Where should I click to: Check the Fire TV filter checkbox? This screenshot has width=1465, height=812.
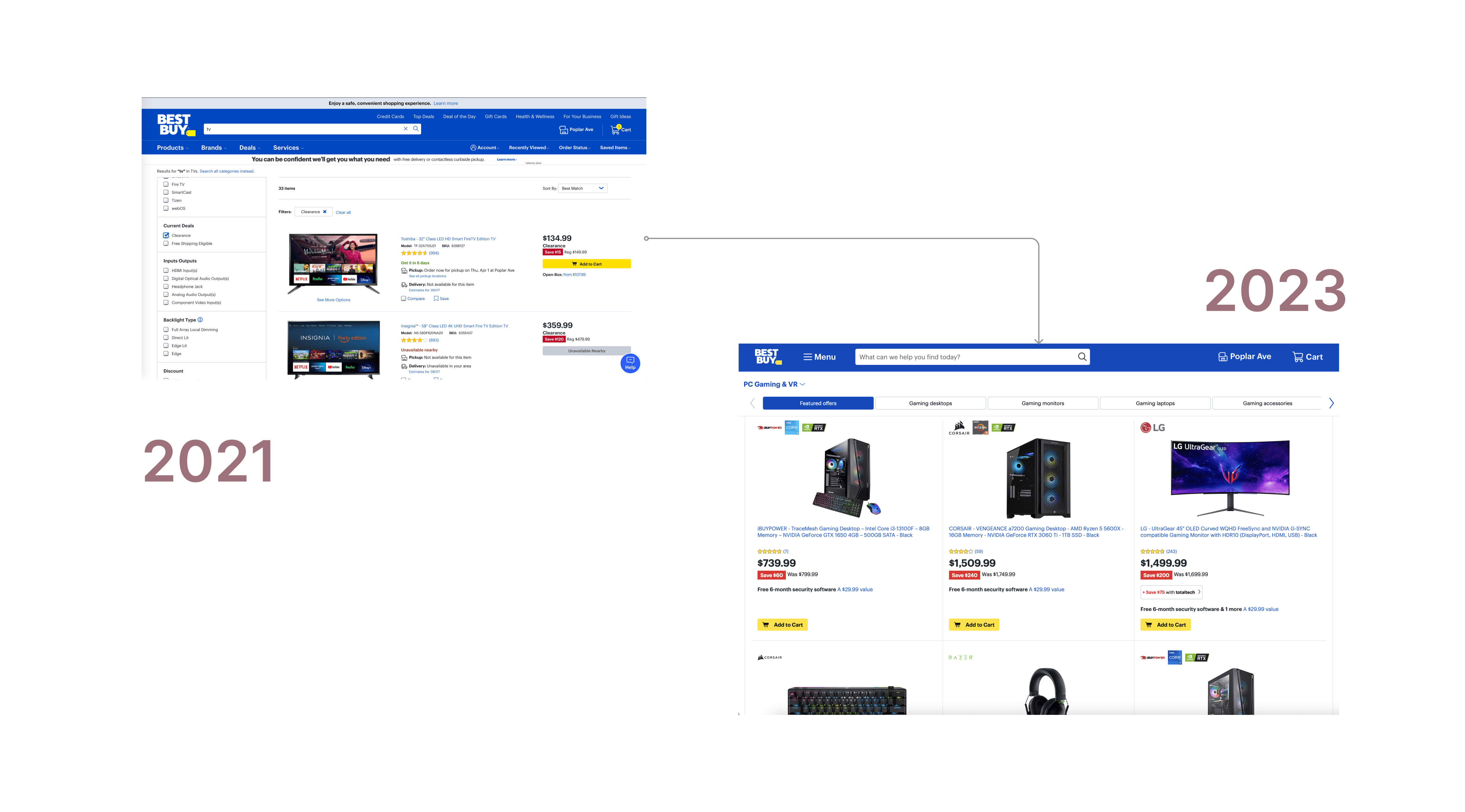click(166, 184)
